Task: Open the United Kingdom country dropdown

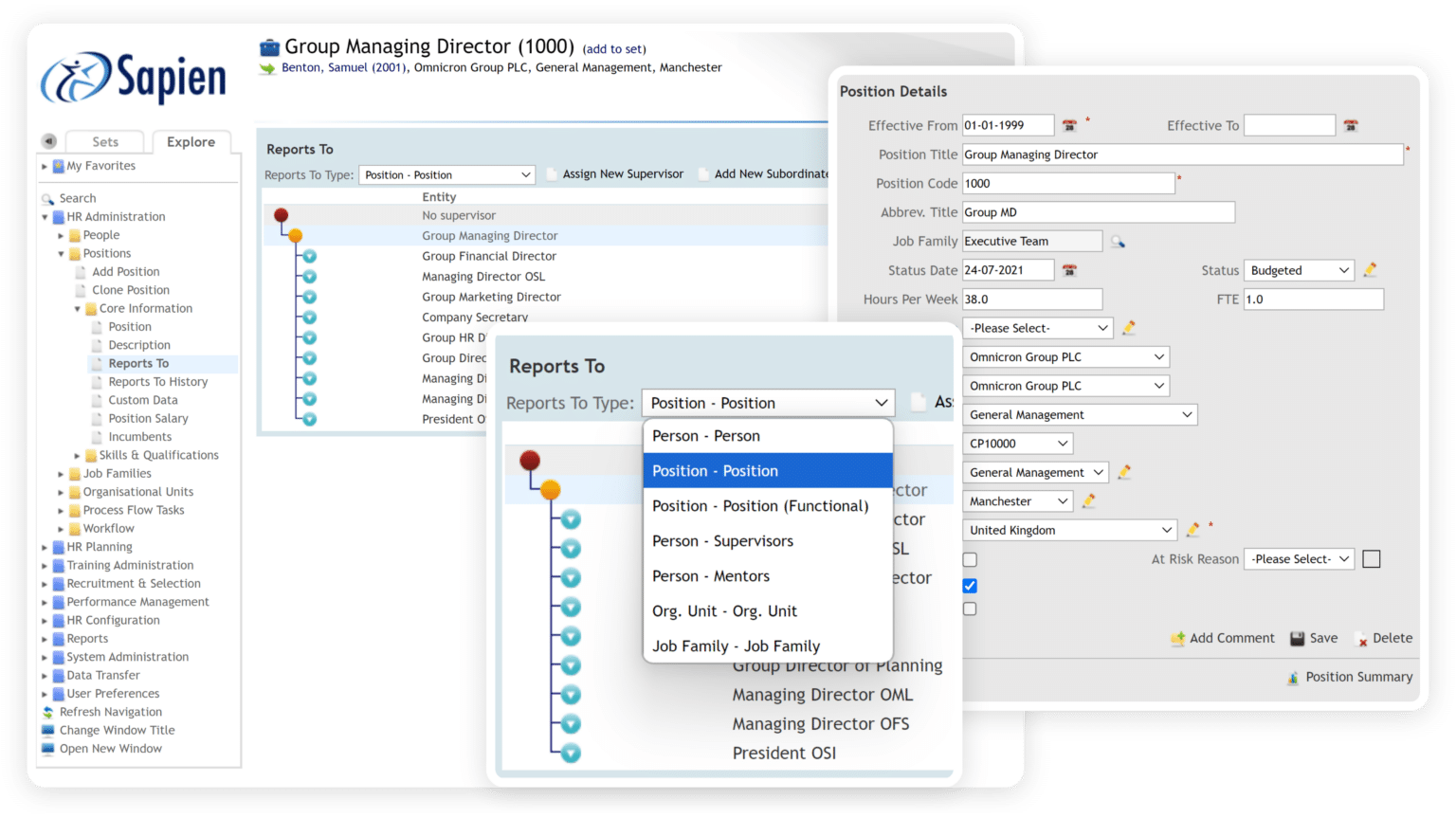Action: click(1070, 530)
